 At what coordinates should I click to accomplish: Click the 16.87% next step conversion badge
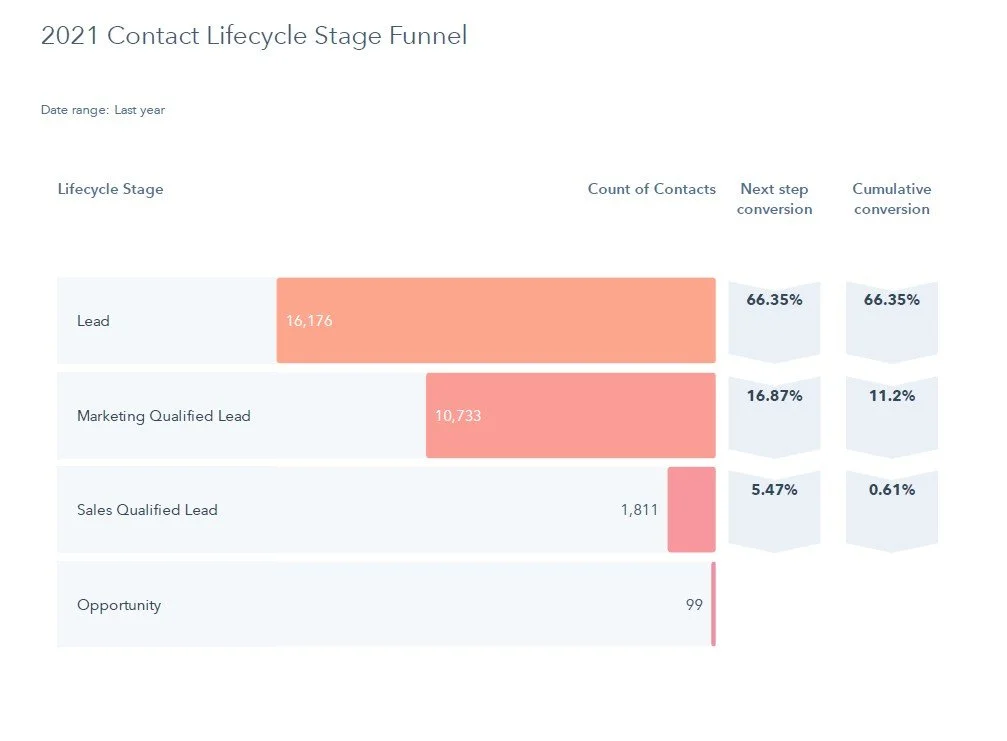pyautogui.click(x=774, y=412)
